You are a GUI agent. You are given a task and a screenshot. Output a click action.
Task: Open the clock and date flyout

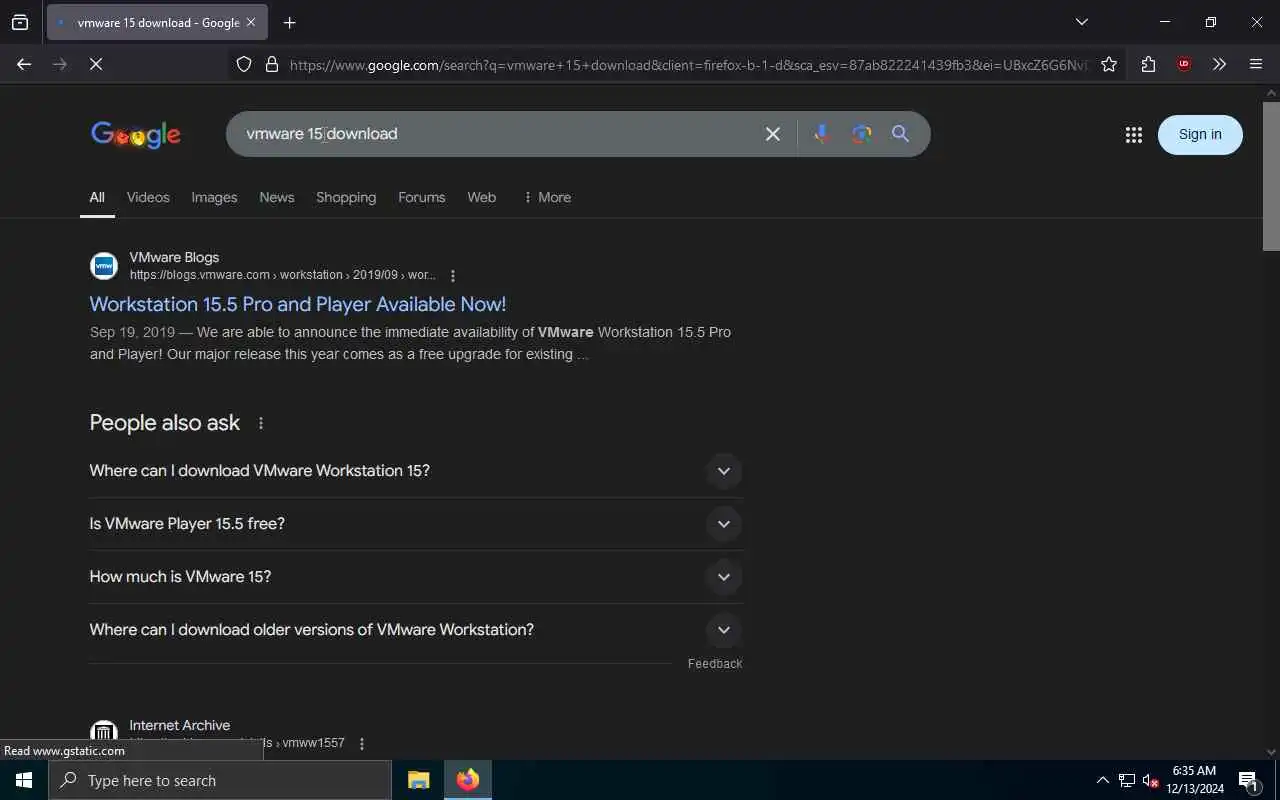click(x=1194, y=780)
